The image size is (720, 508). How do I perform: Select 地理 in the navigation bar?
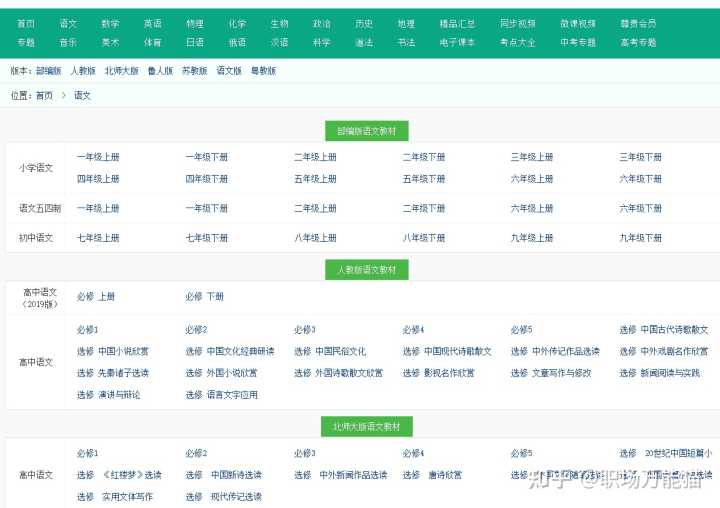click(x=406, y=23)
